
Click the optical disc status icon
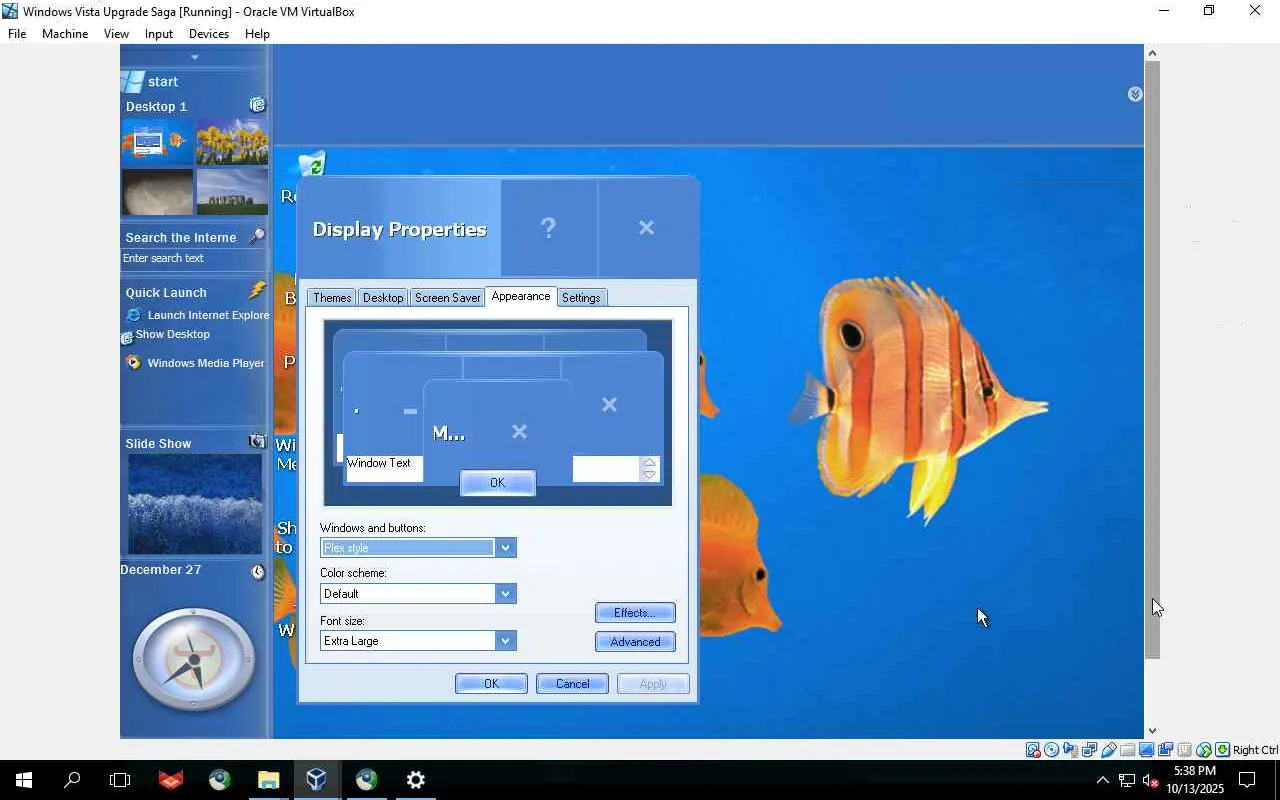(x=1052, y=750)
